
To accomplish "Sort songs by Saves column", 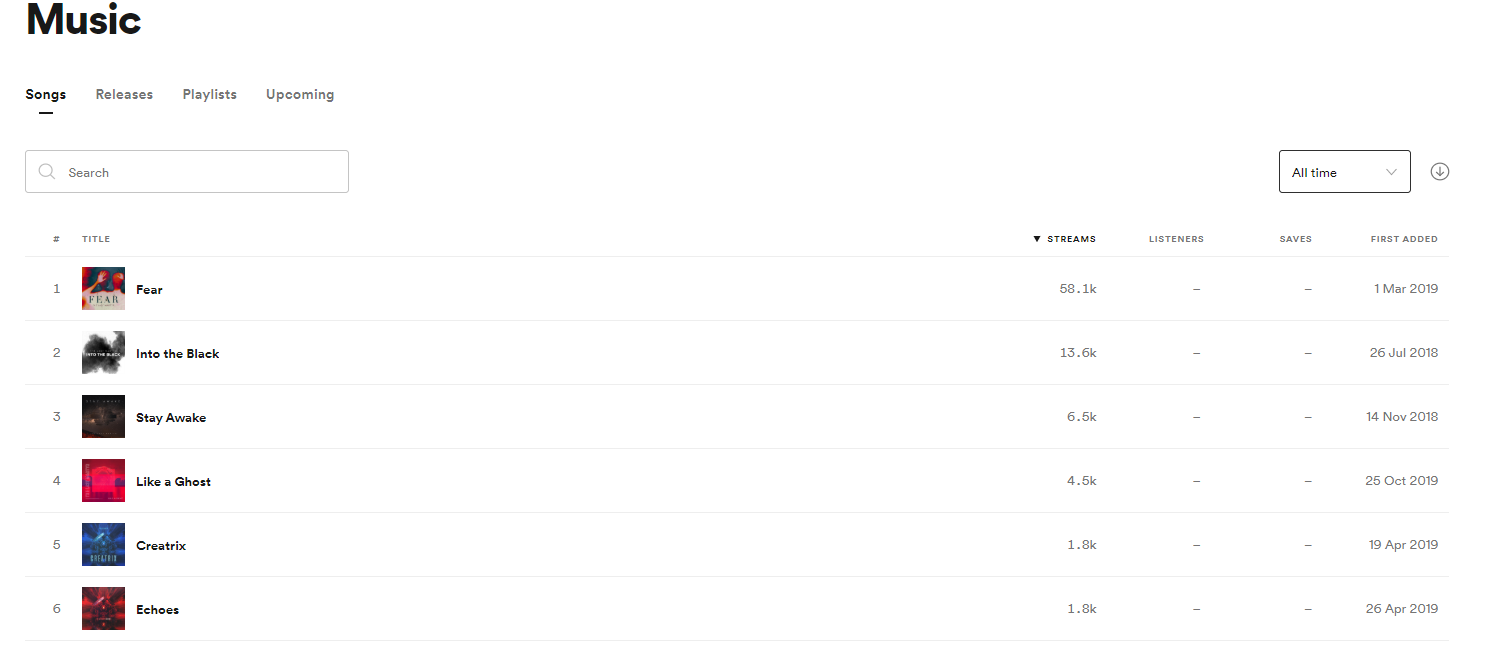I will point(1295,239).
